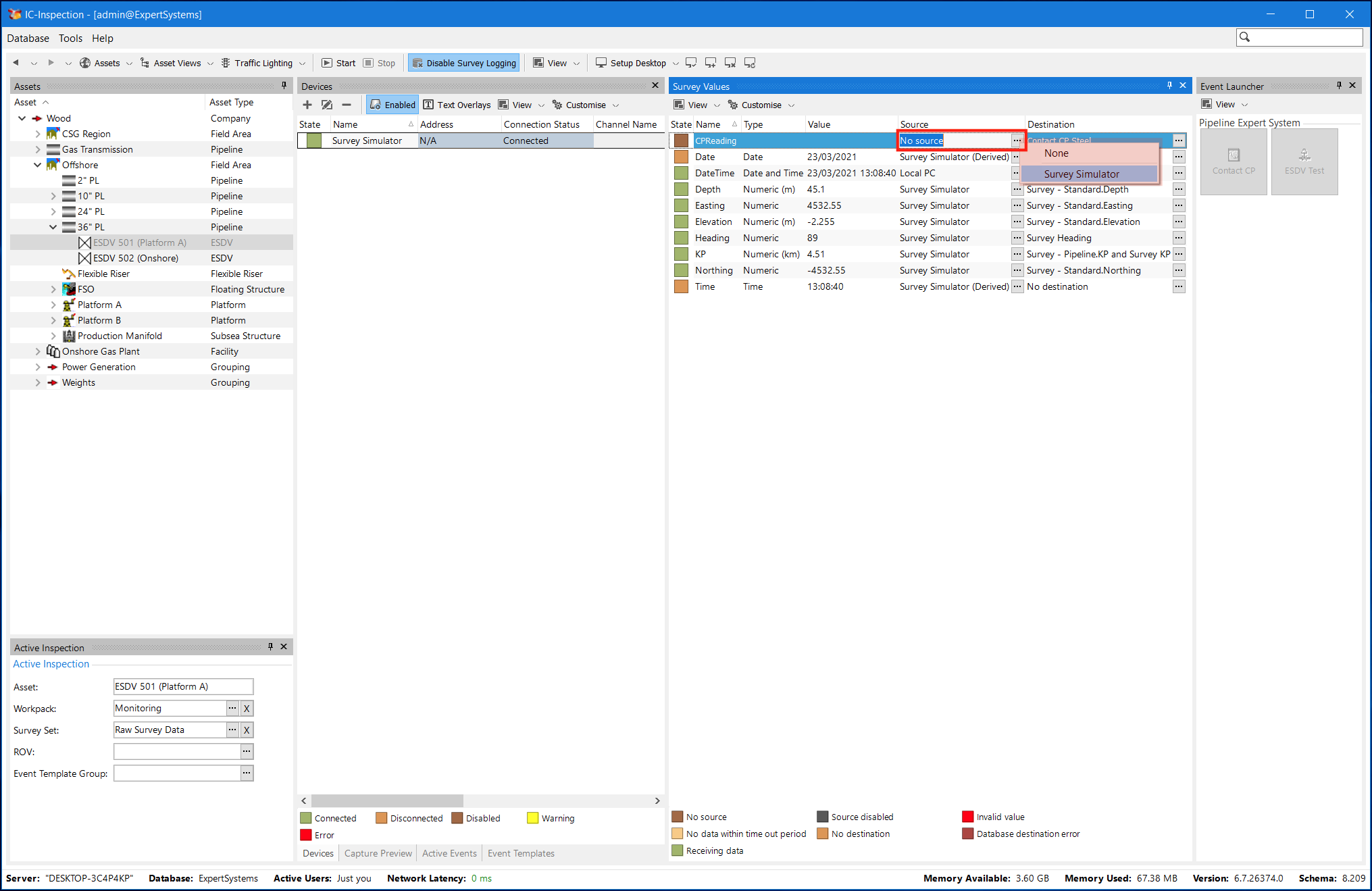
Task: Click the edit device pencil icon
Action: click(327, 105)
